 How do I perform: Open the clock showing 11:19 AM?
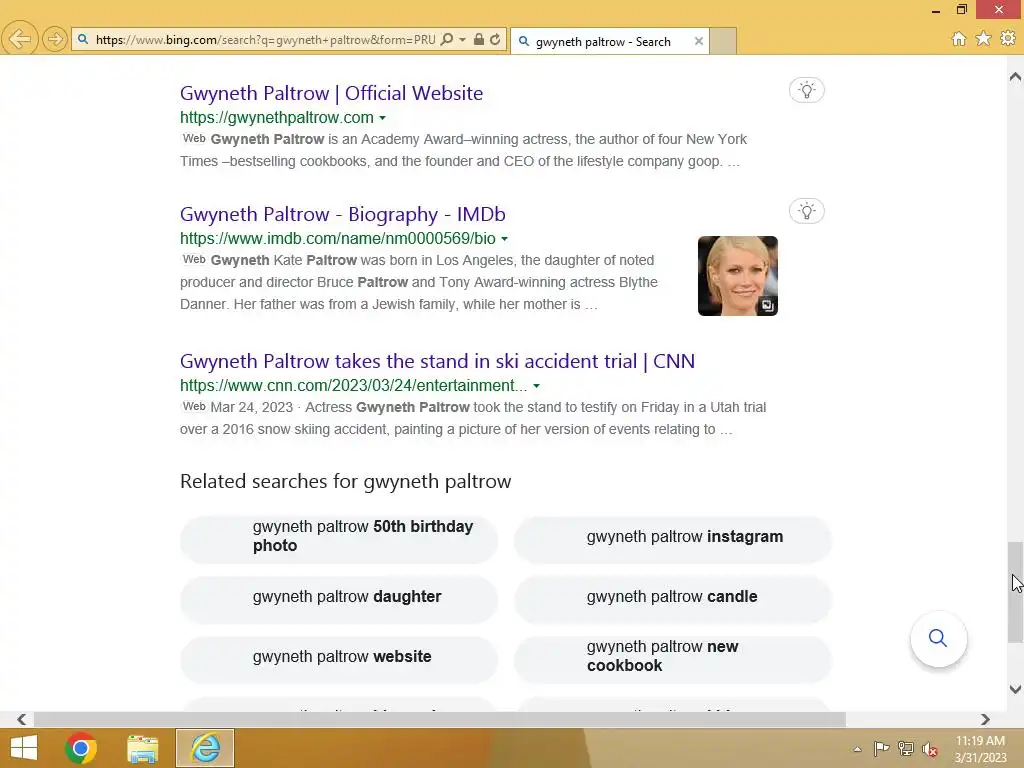click(x=980, y=749)
